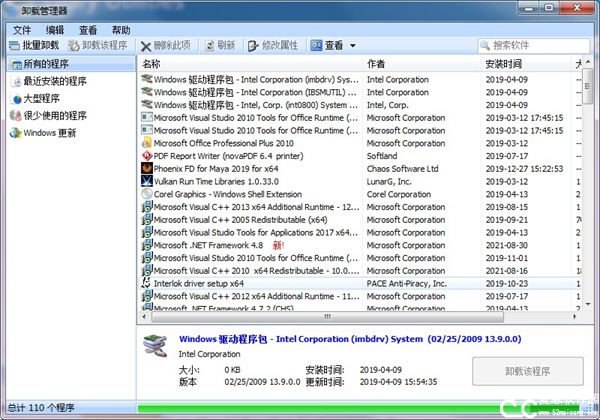600x420 pixels.
Task: Open the 编辑 menu
Action: [x=55, y=30]
